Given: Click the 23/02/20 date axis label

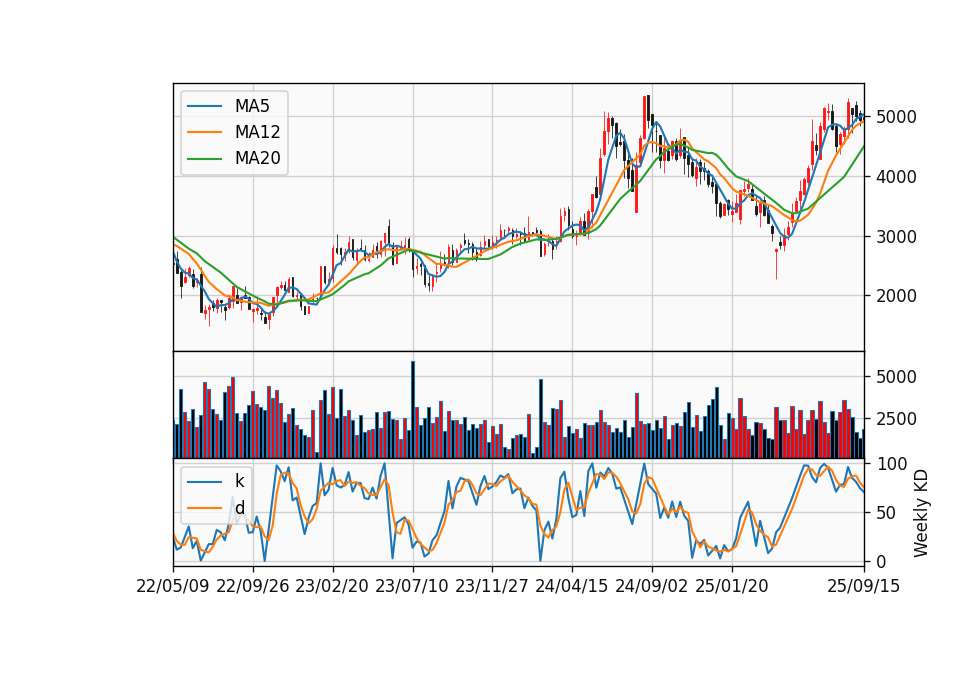Looking at the screenshot, I should pyautogui.click(x=332, y=587).
